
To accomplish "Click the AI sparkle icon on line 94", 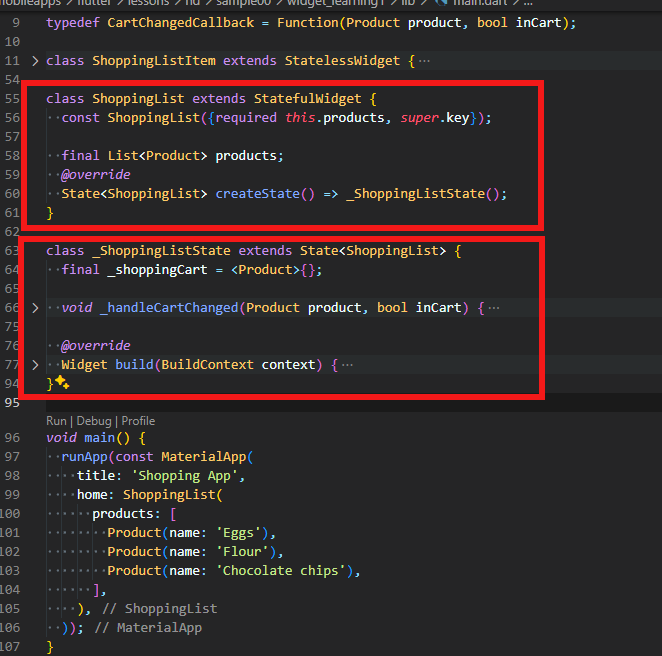I will (62, 383).
